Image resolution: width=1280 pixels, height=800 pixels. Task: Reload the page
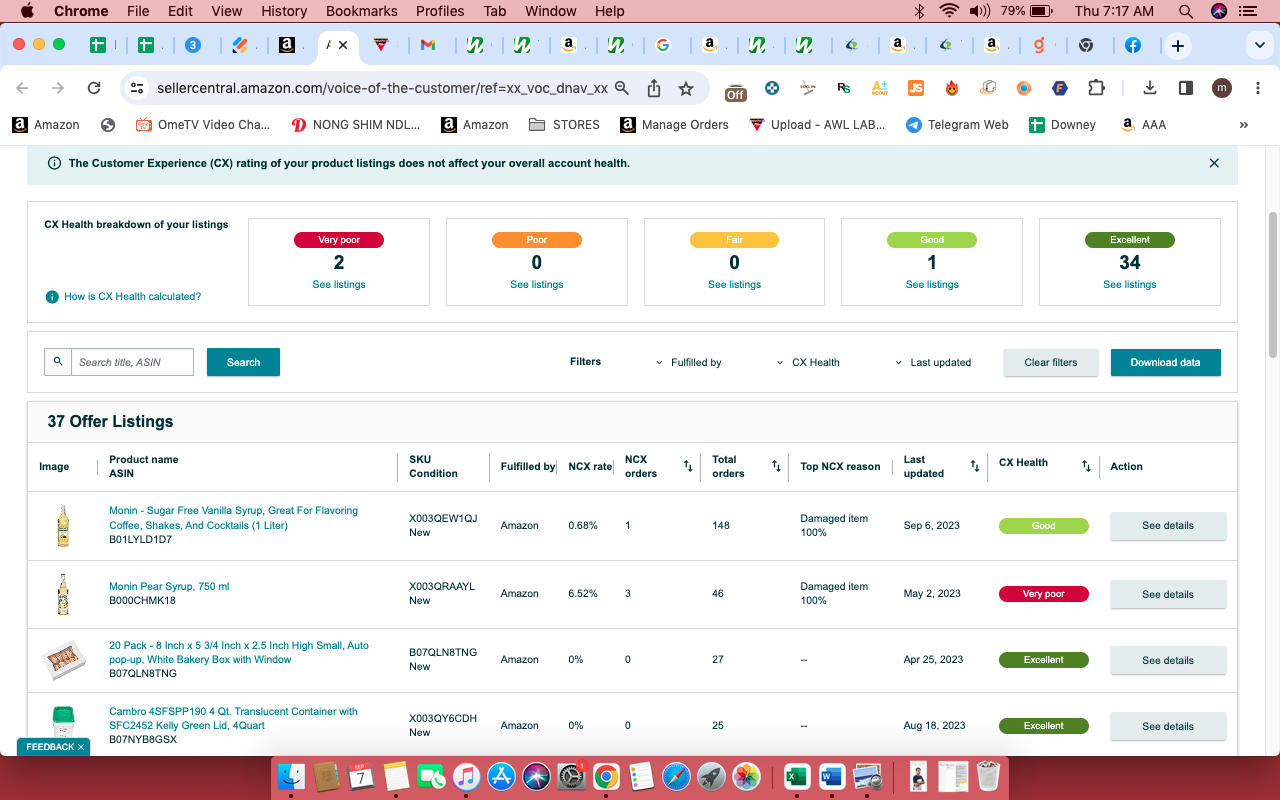coord(94,88)
